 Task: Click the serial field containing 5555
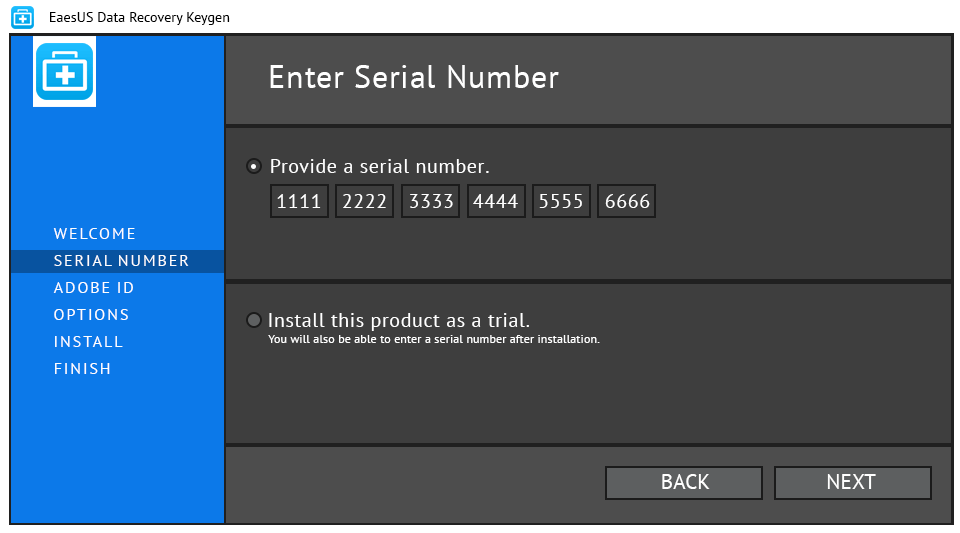click(x=561, y=201)
